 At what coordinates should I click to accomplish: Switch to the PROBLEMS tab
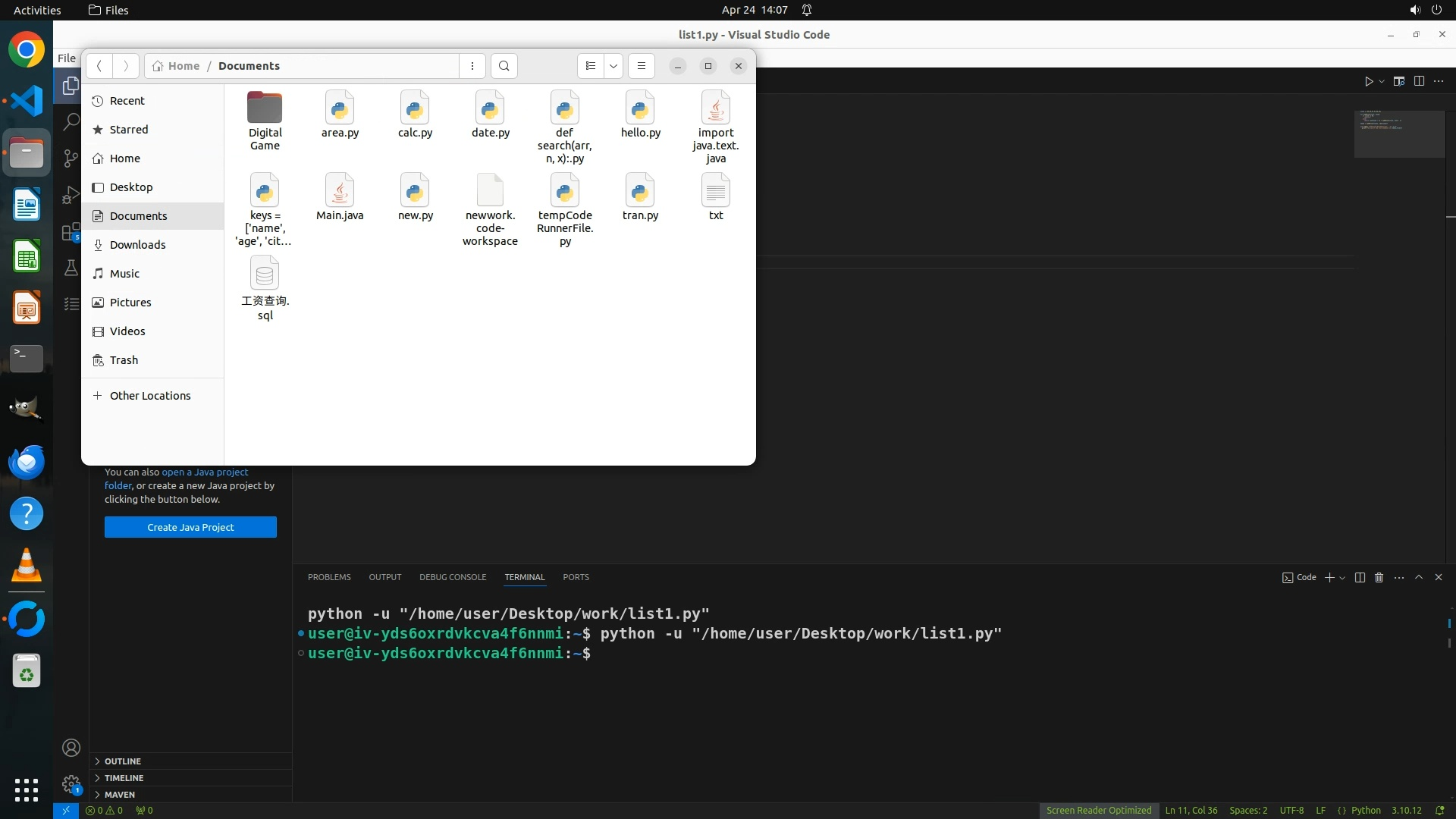tap(329, 577)
